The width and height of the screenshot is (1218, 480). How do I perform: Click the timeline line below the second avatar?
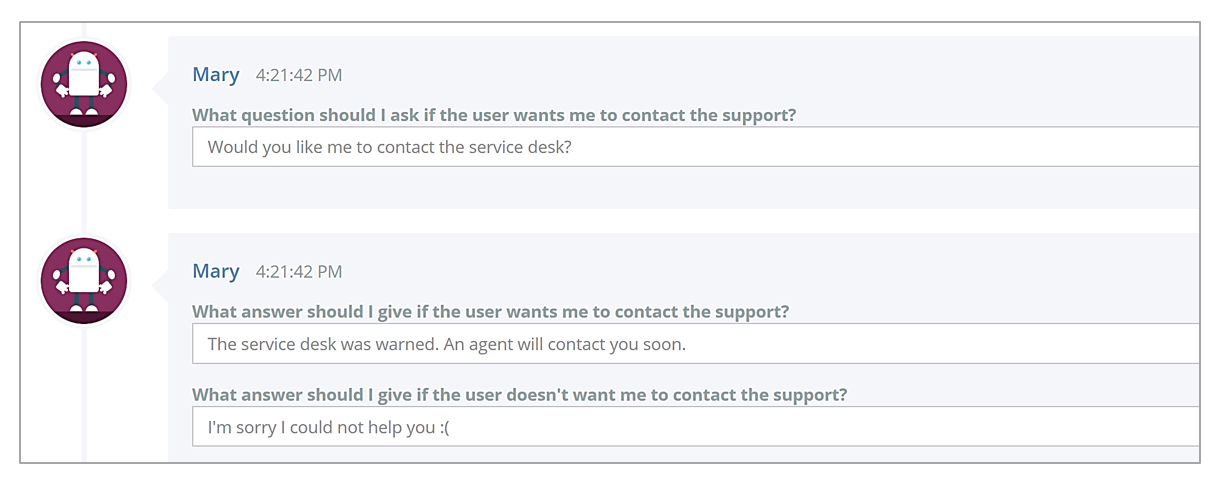[x=84, y=395]
